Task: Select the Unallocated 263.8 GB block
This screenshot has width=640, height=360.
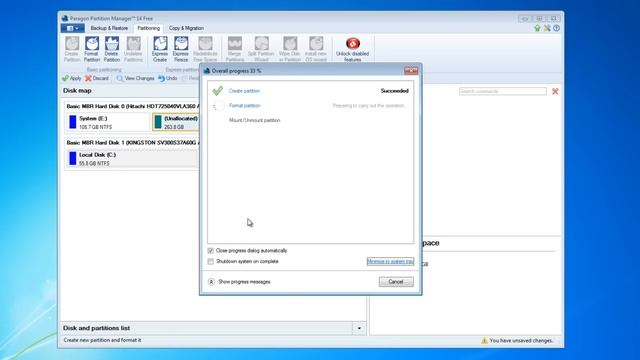Action: tap(176, 122)
